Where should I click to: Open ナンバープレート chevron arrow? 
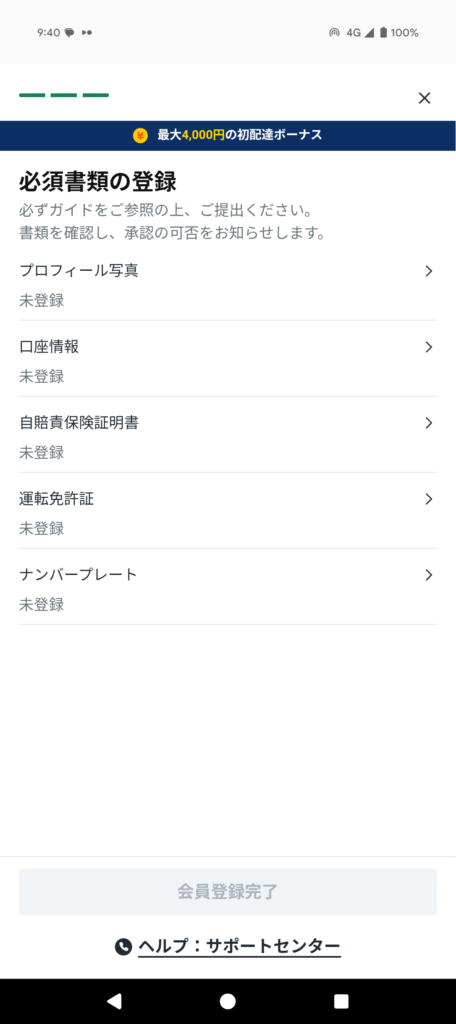429,575
